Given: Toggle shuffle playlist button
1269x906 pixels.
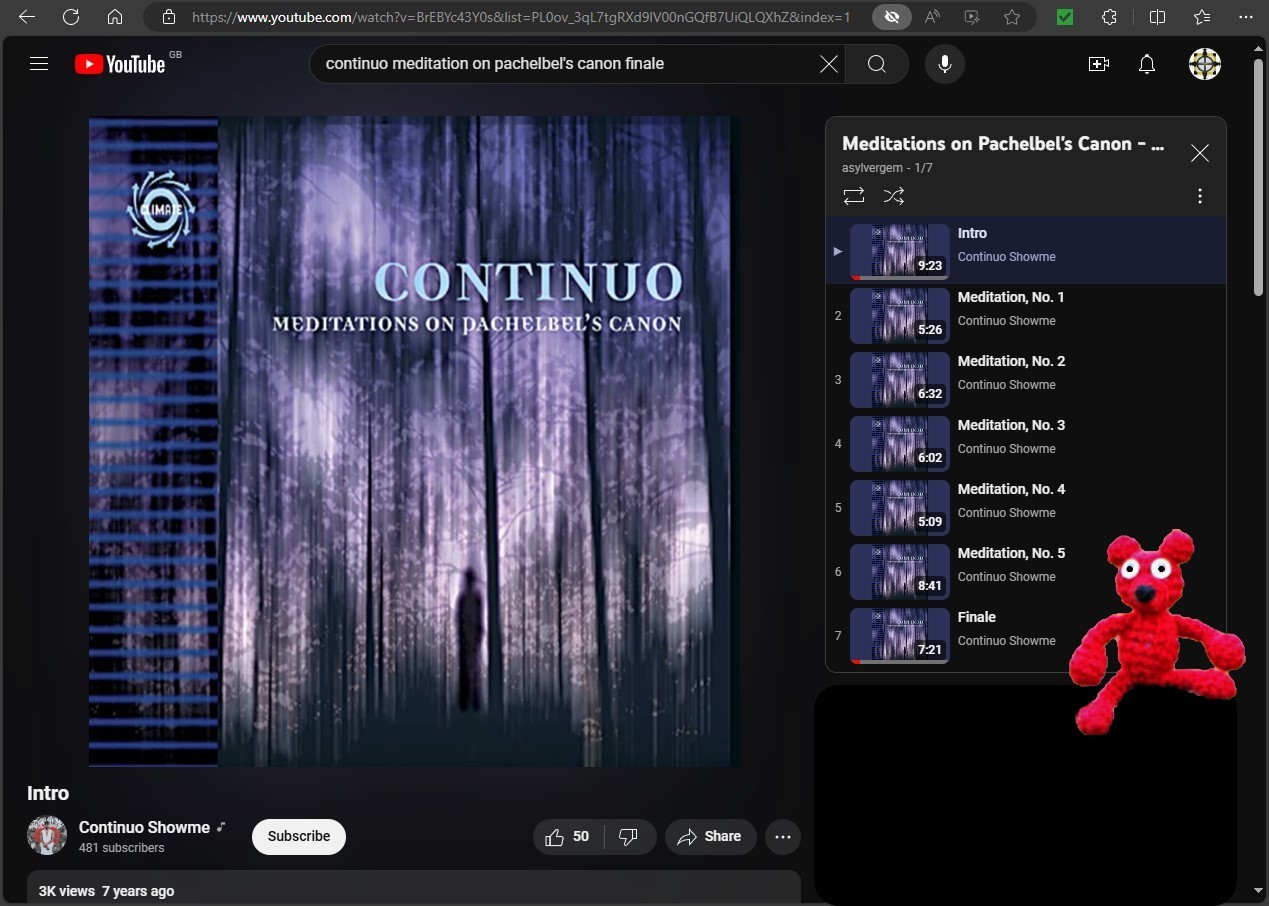Looking at the screenshot, I should click(x=894, y=196).
